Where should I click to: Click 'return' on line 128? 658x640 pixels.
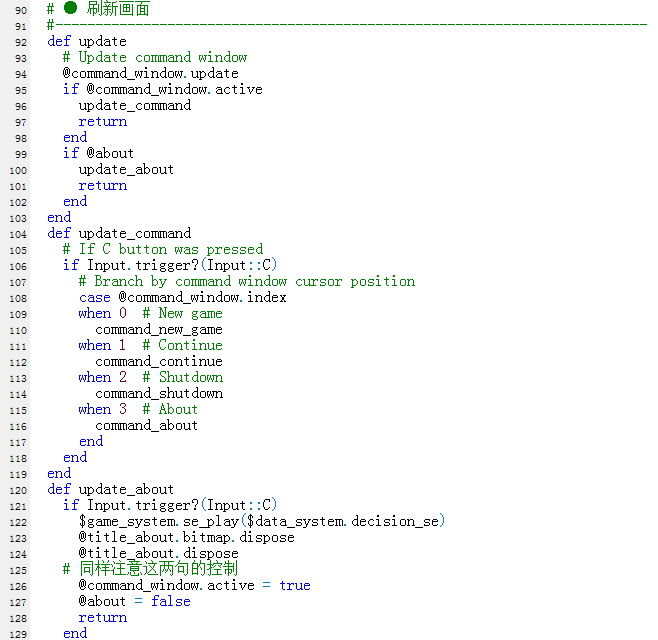[103, 618]
